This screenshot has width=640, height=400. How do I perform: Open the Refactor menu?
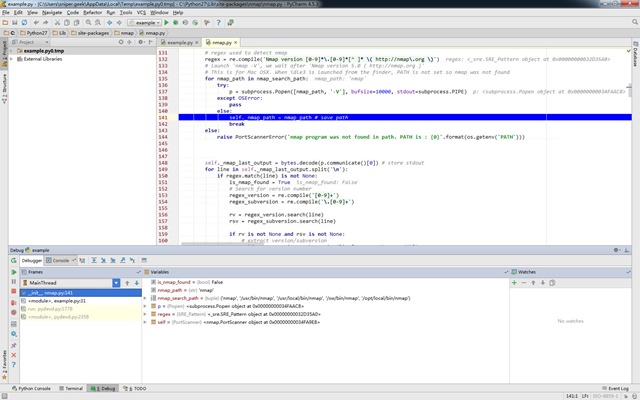(x=92, y=13)
